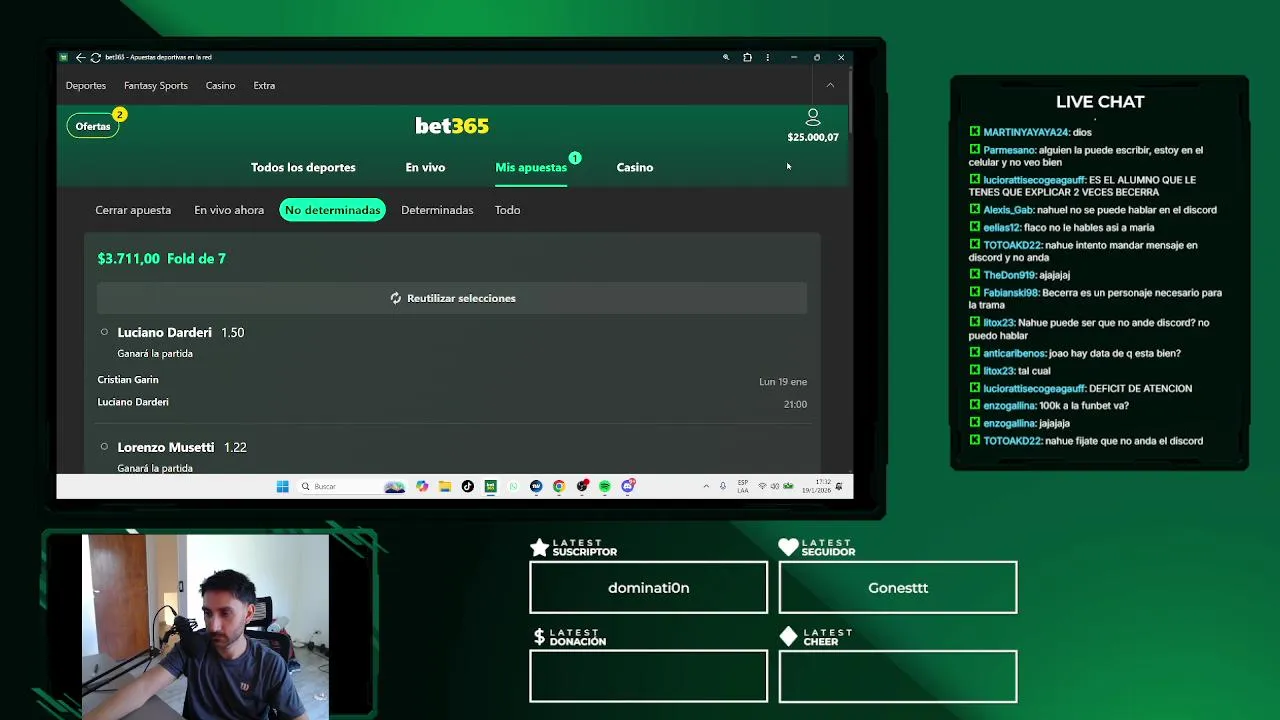Click the Lun 19 ene match date

pyautogui.click(x=783, y=382)
